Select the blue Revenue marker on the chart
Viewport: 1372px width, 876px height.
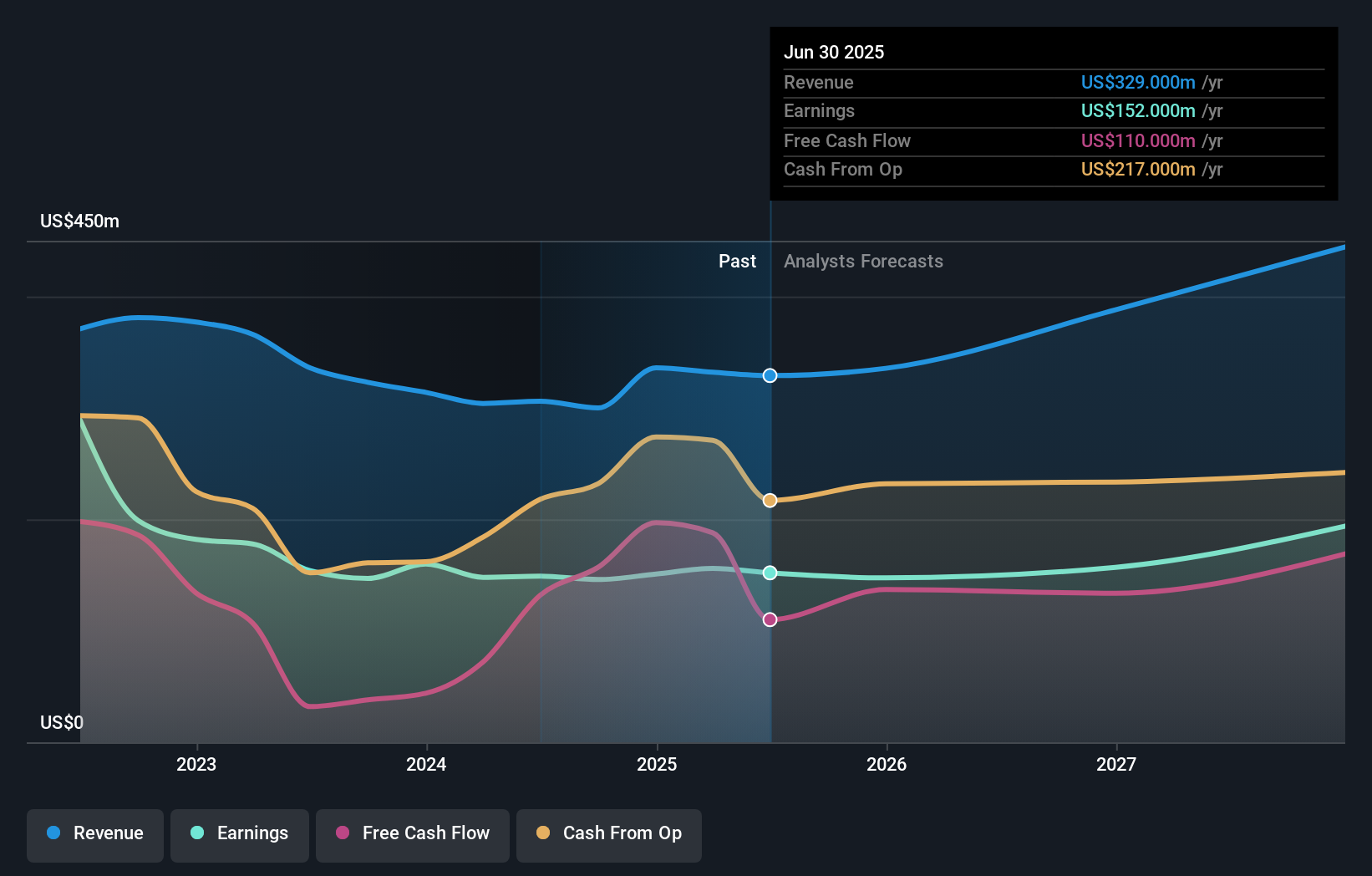(x=769, y=375)
